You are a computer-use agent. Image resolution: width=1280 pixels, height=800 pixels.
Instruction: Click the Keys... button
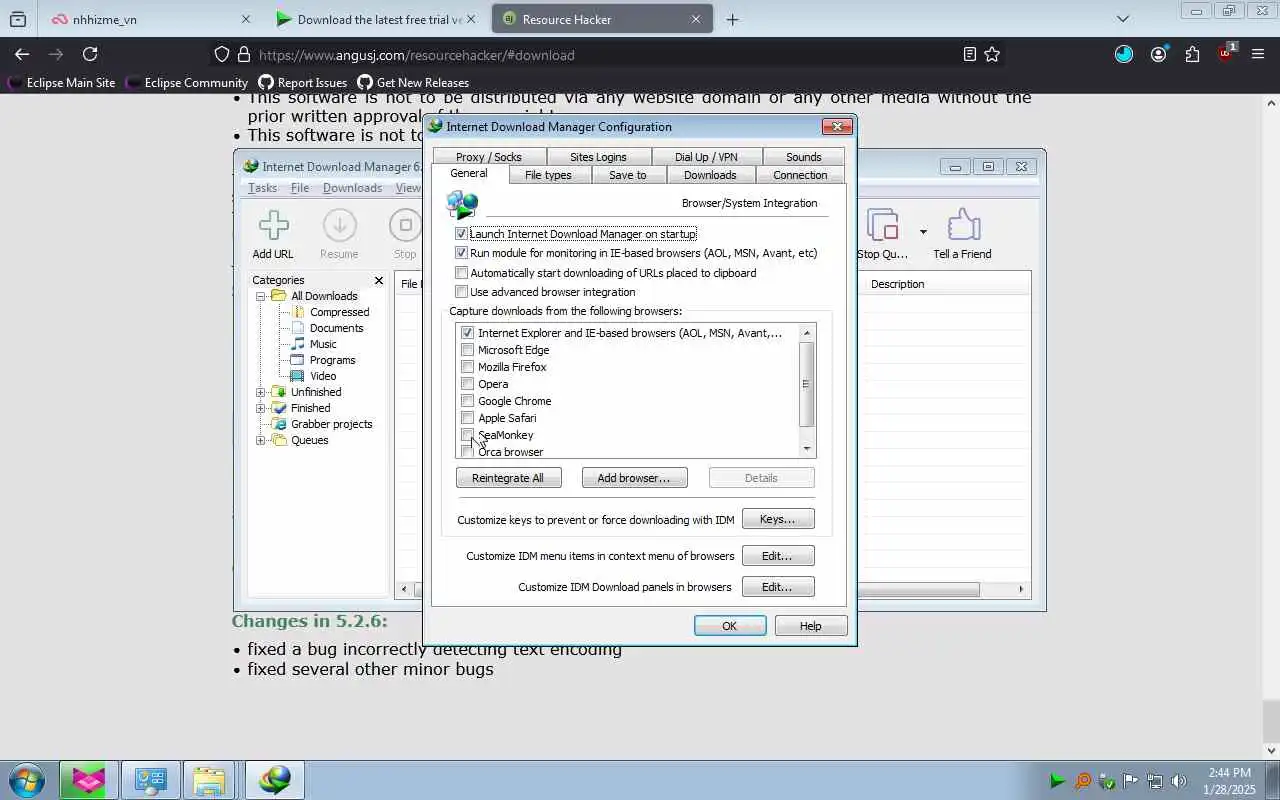[x=777, y=519]
